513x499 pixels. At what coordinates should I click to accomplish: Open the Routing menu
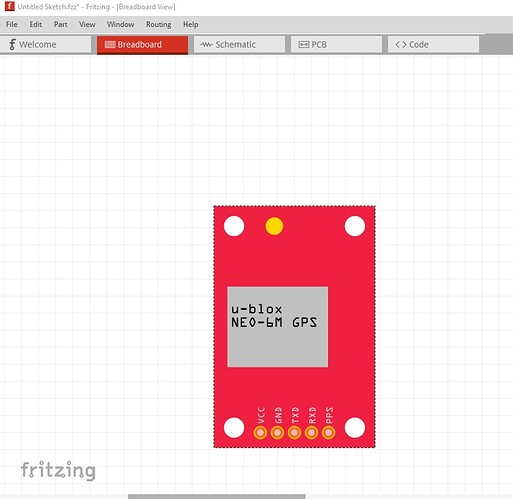tap(159, 24)
